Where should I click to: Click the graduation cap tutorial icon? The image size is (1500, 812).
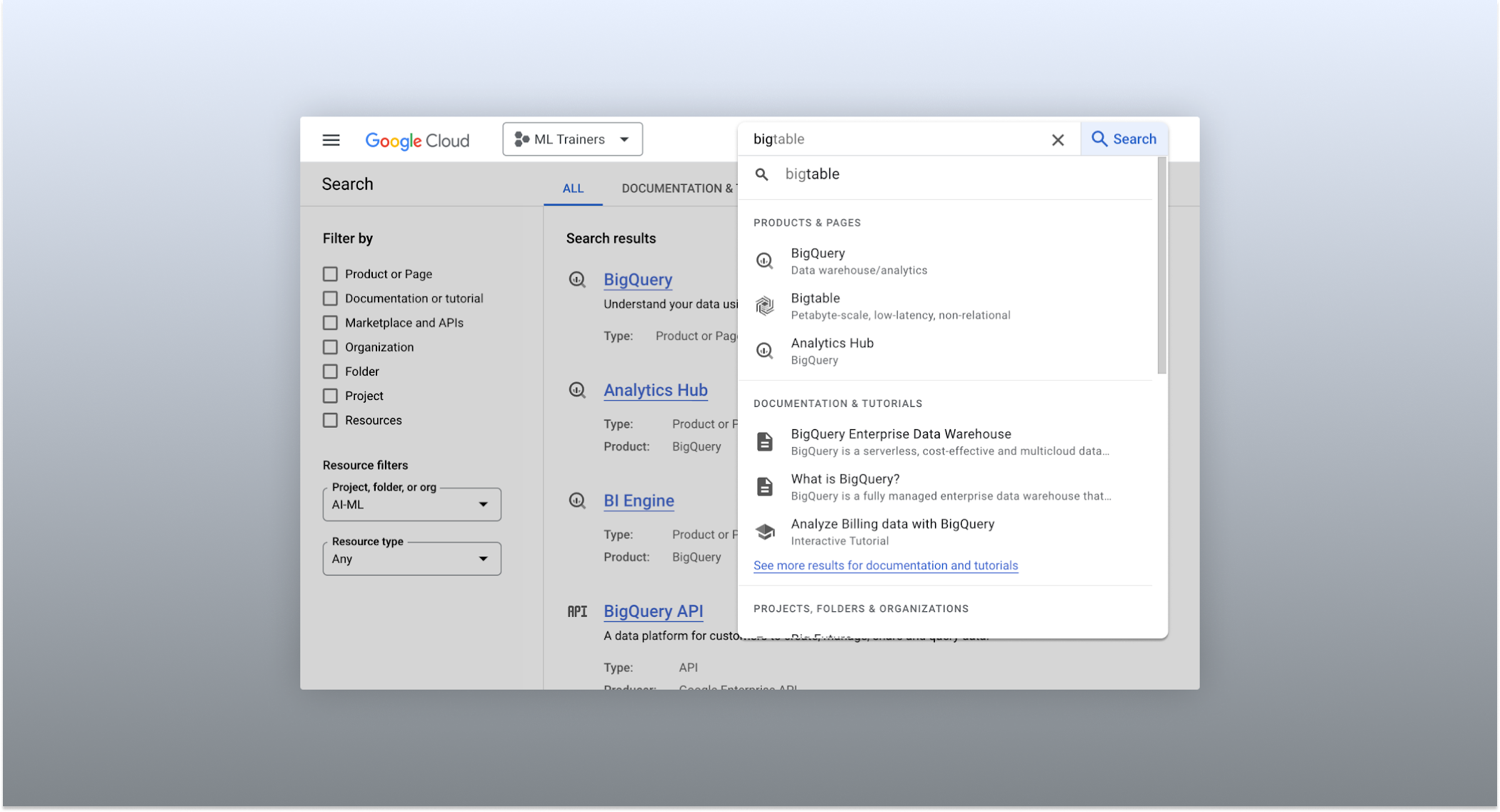click(x=765, y=531)
